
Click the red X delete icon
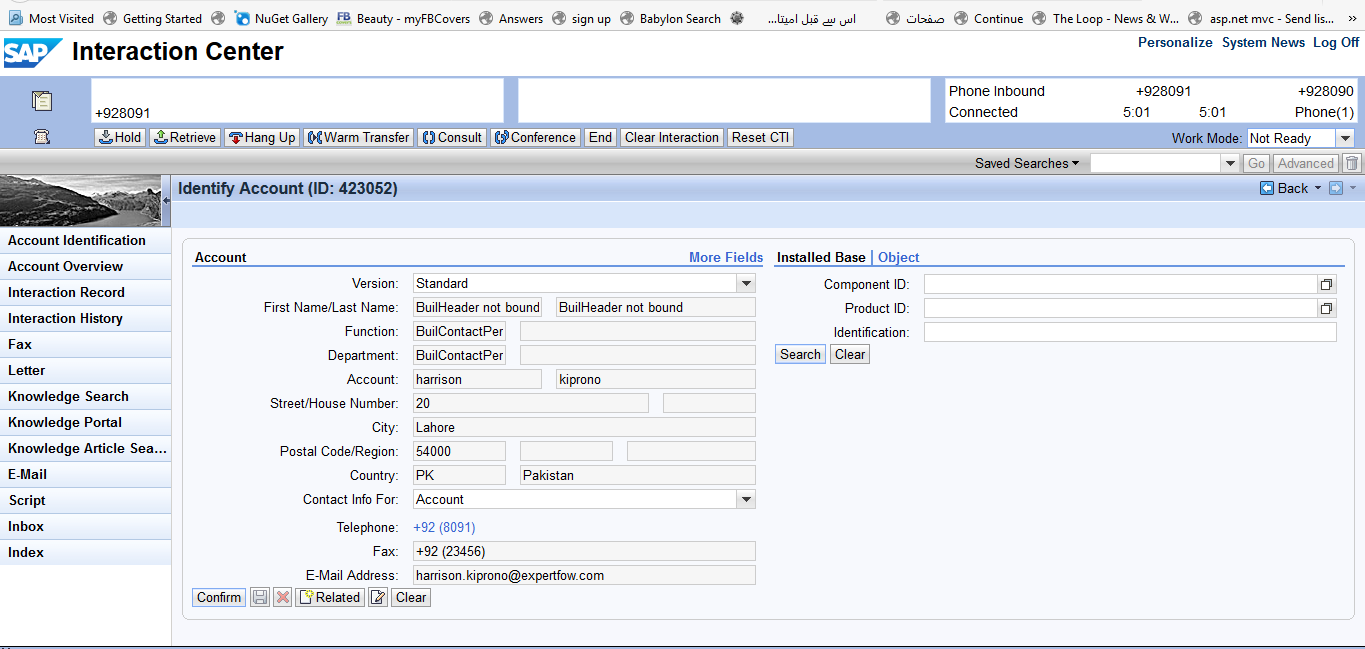pyautogui.click(x=283, y=597)
